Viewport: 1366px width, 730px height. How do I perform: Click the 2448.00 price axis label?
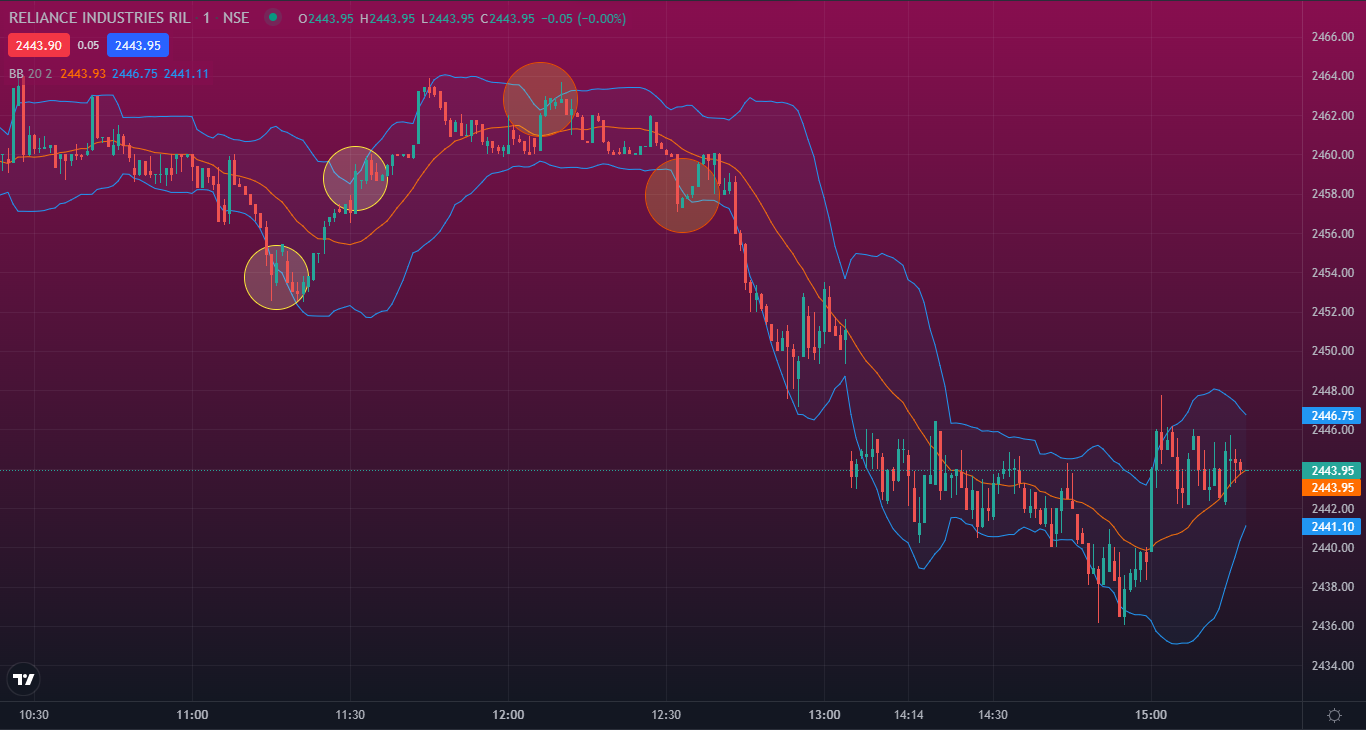tap(1332, 391)
